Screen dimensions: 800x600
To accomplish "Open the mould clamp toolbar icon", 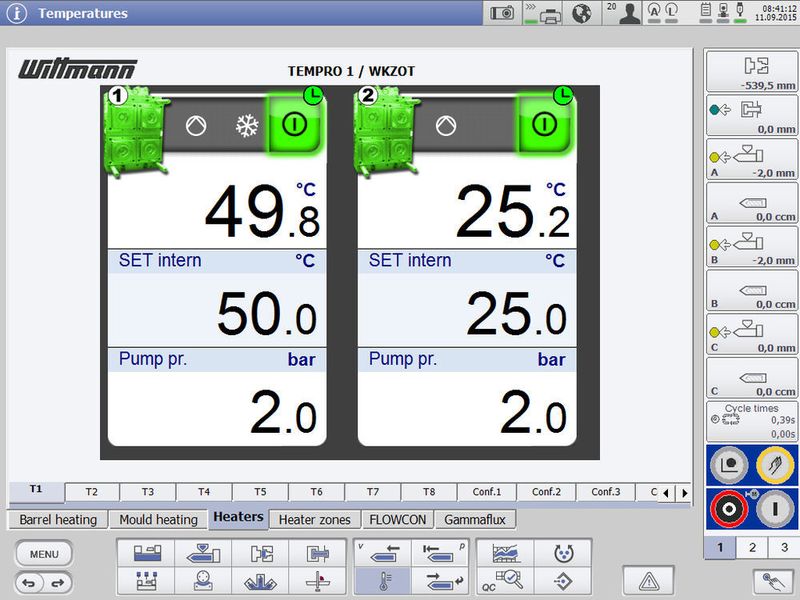I will (x=261, y=553).
